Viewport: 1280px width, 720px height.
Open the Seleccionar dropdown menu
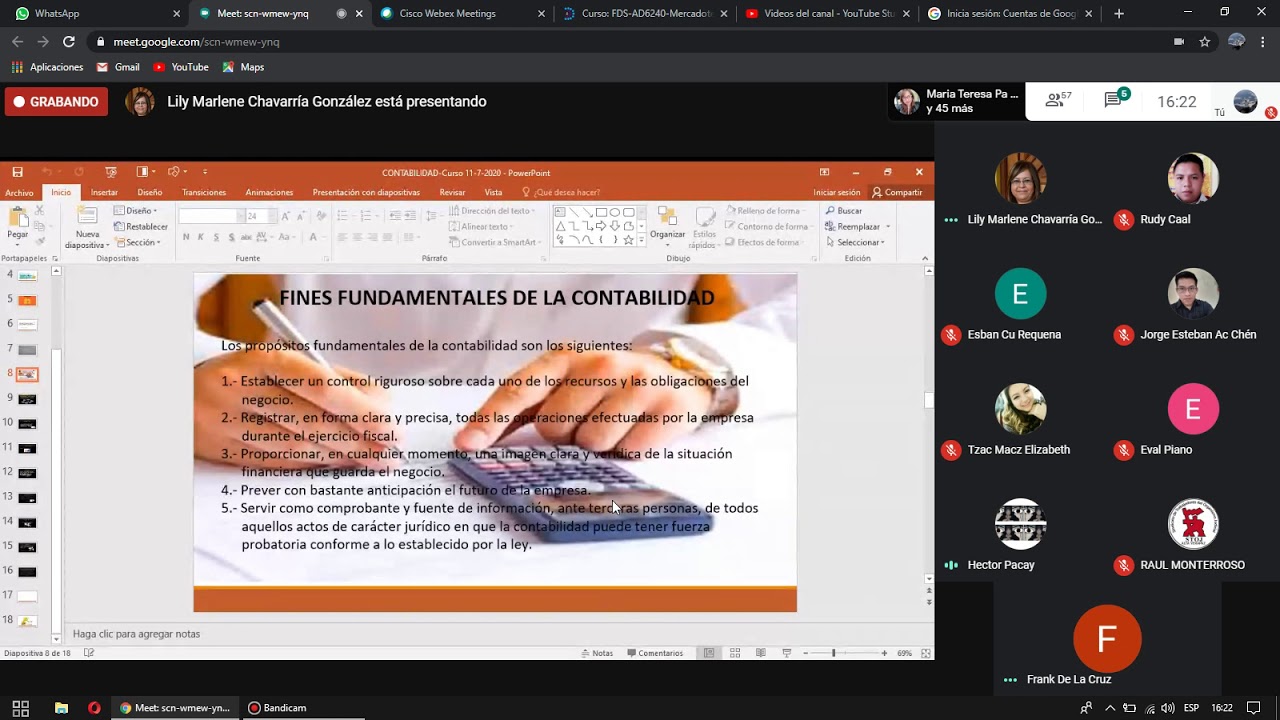click(x=856, y=242)
